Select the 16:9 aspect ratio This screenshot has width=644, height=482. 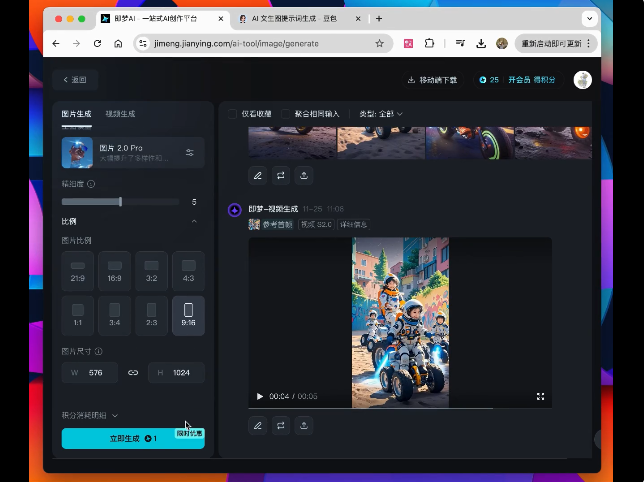tap(115, 271)
